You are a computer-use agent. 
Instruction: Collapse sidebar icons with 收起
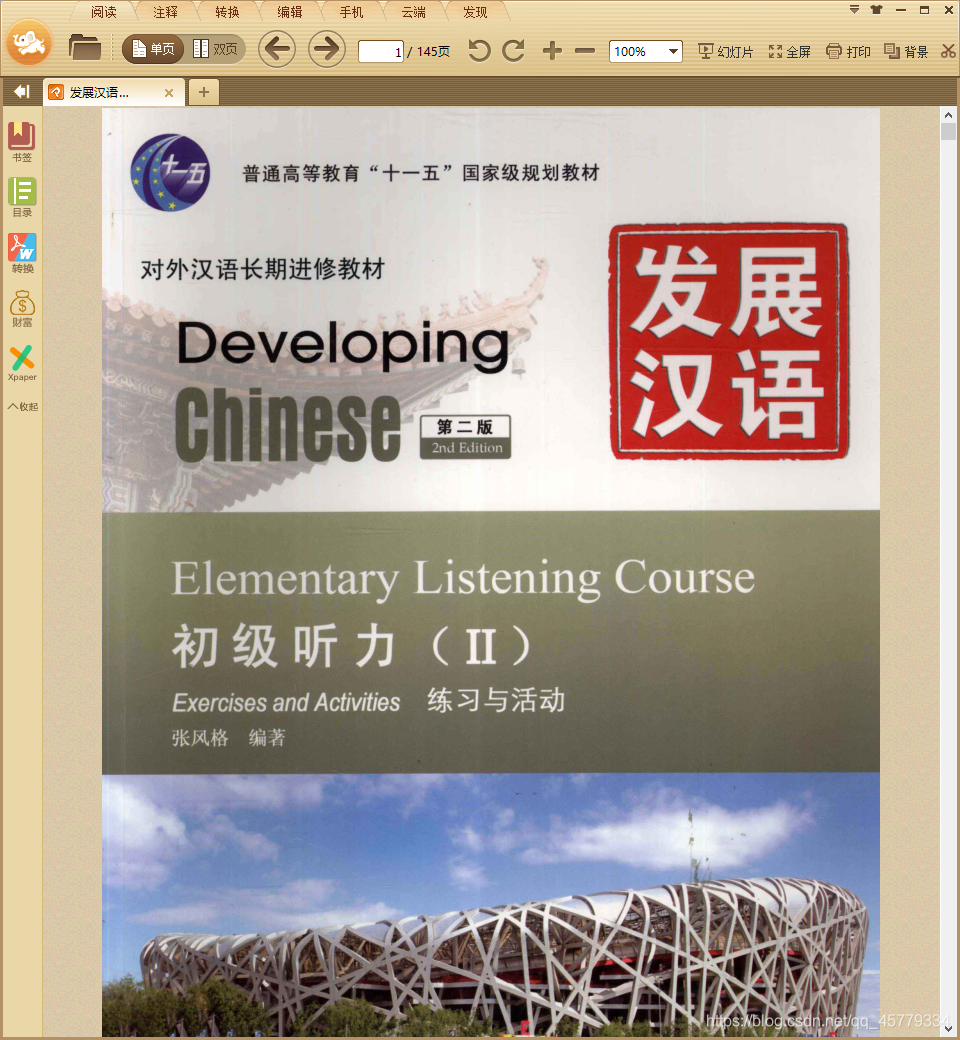click(22, 407)
